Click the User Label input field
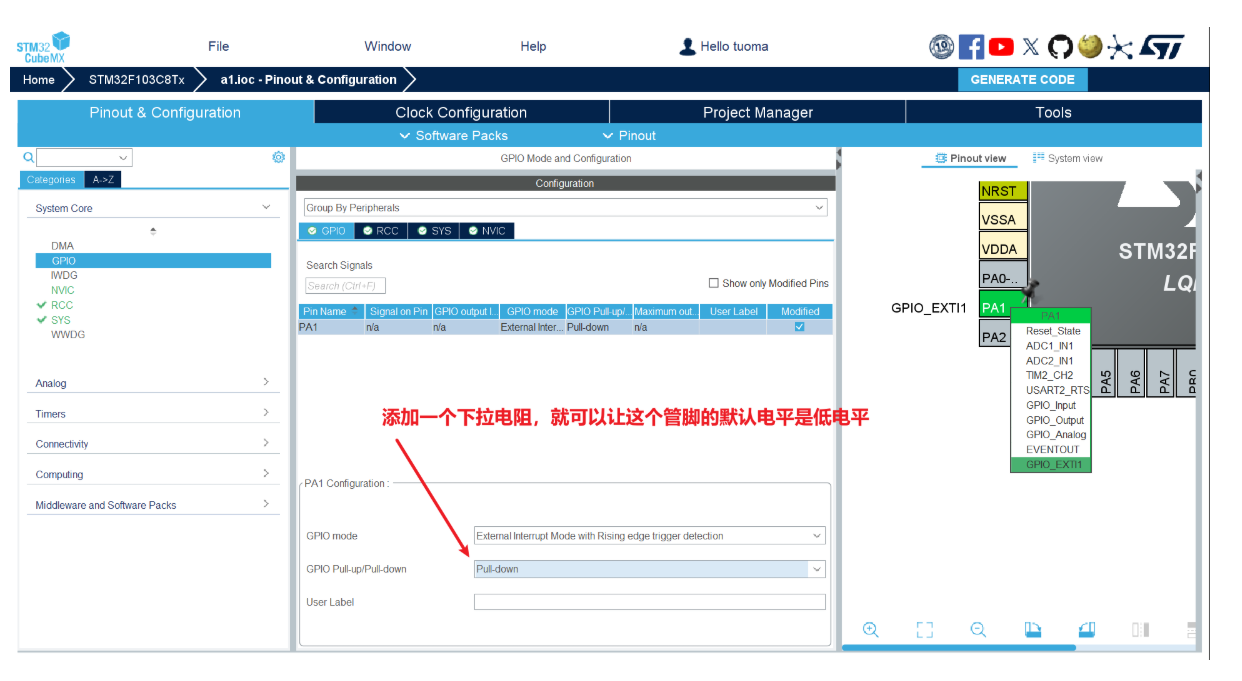 pyautogui.click(x=650, y=602)
